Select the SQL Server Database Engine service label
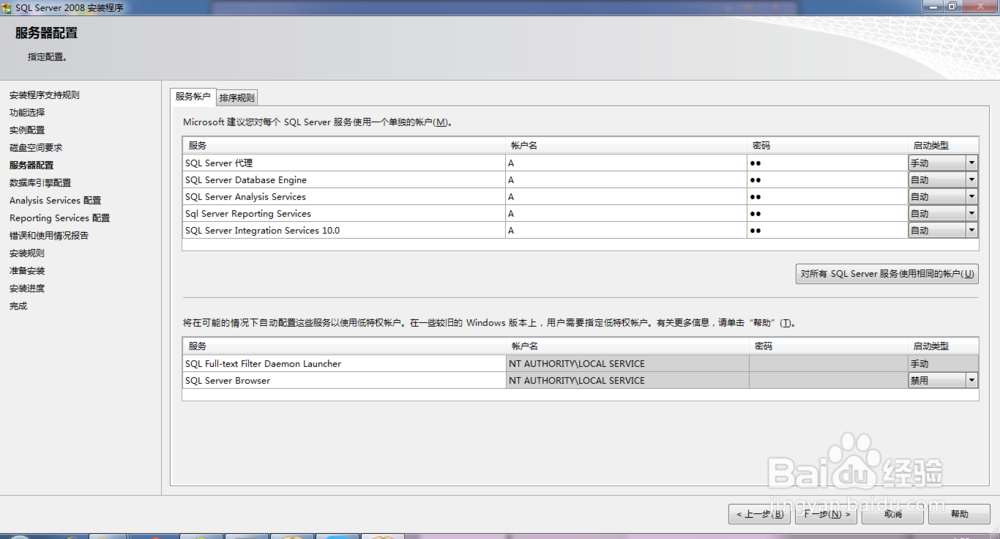Viewport: 1000px width, 539px height. (246, 180)
